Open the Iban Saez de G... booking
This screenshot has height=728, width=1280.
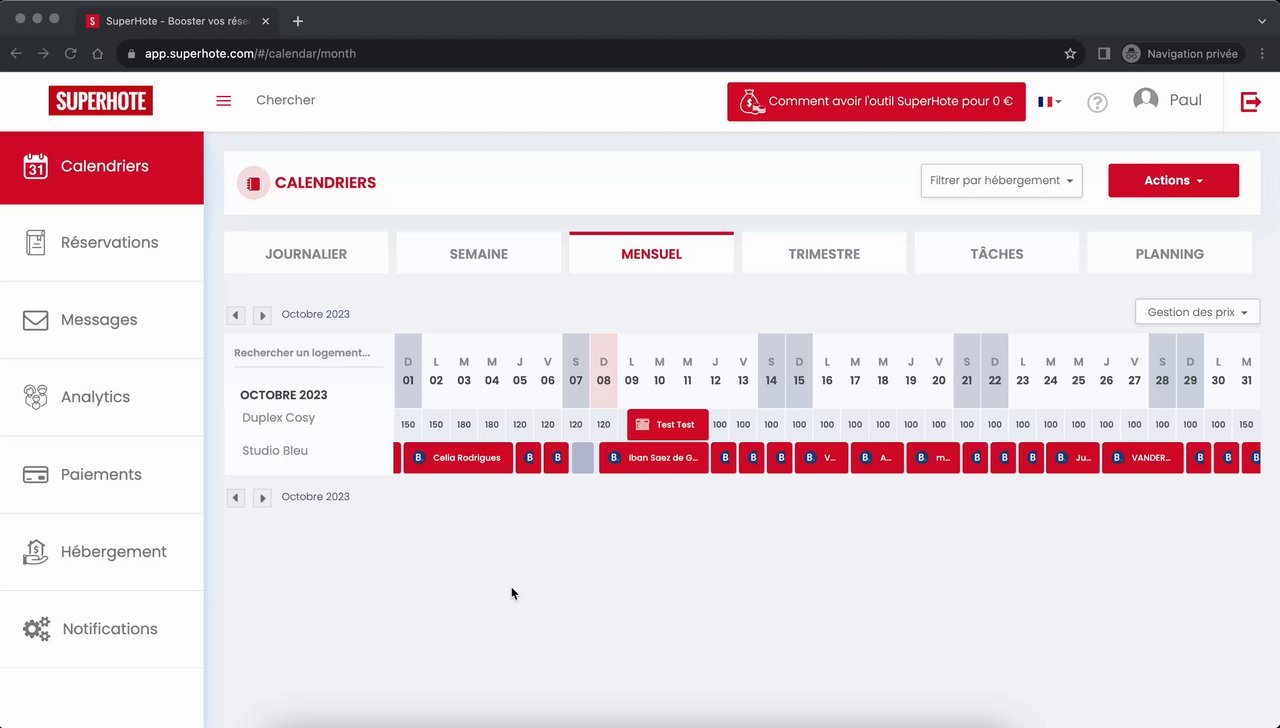pos(654,457)
